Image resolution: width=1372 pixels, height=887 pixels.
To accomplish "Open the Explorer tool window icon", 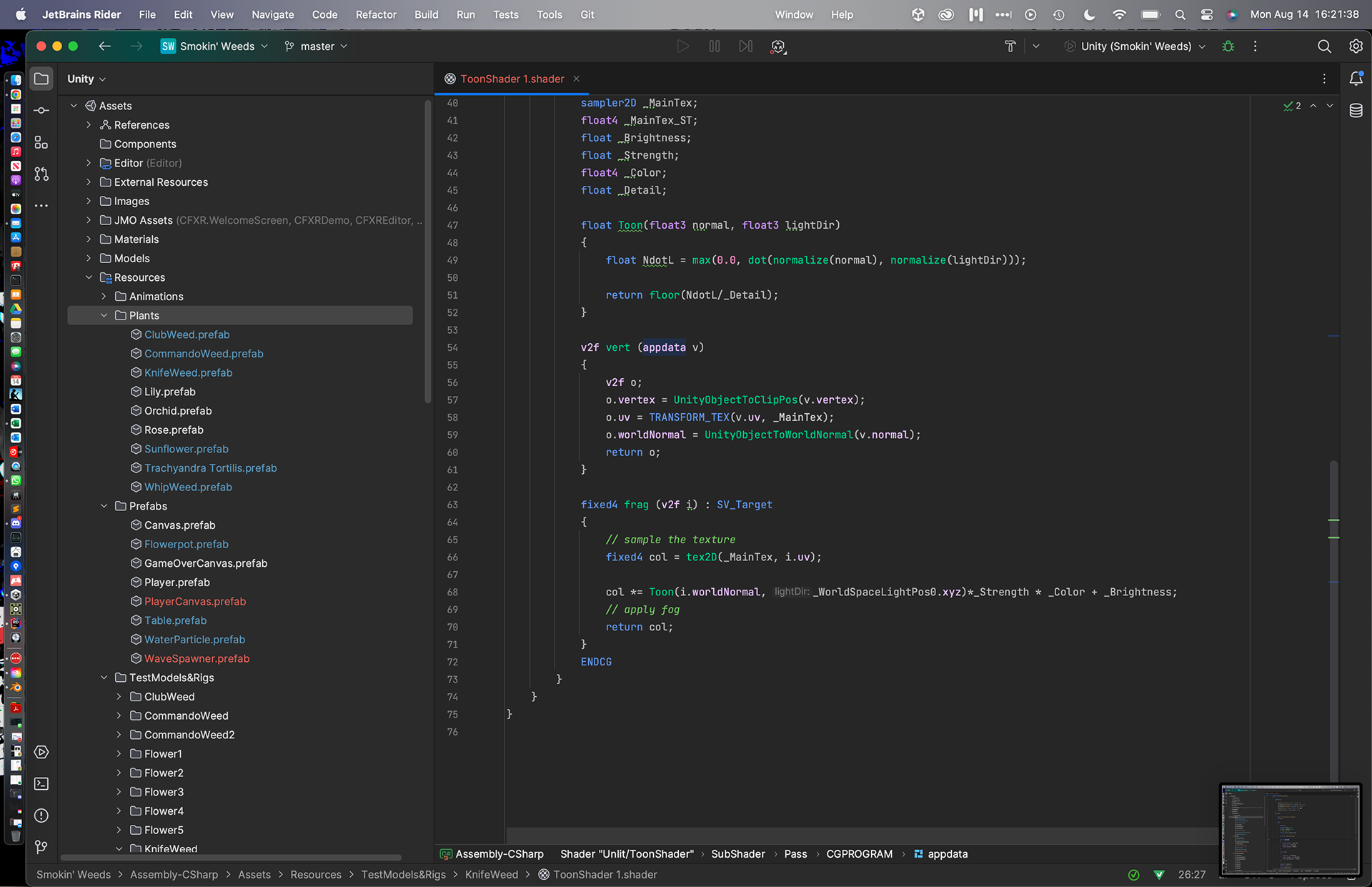I will point(41,79).
